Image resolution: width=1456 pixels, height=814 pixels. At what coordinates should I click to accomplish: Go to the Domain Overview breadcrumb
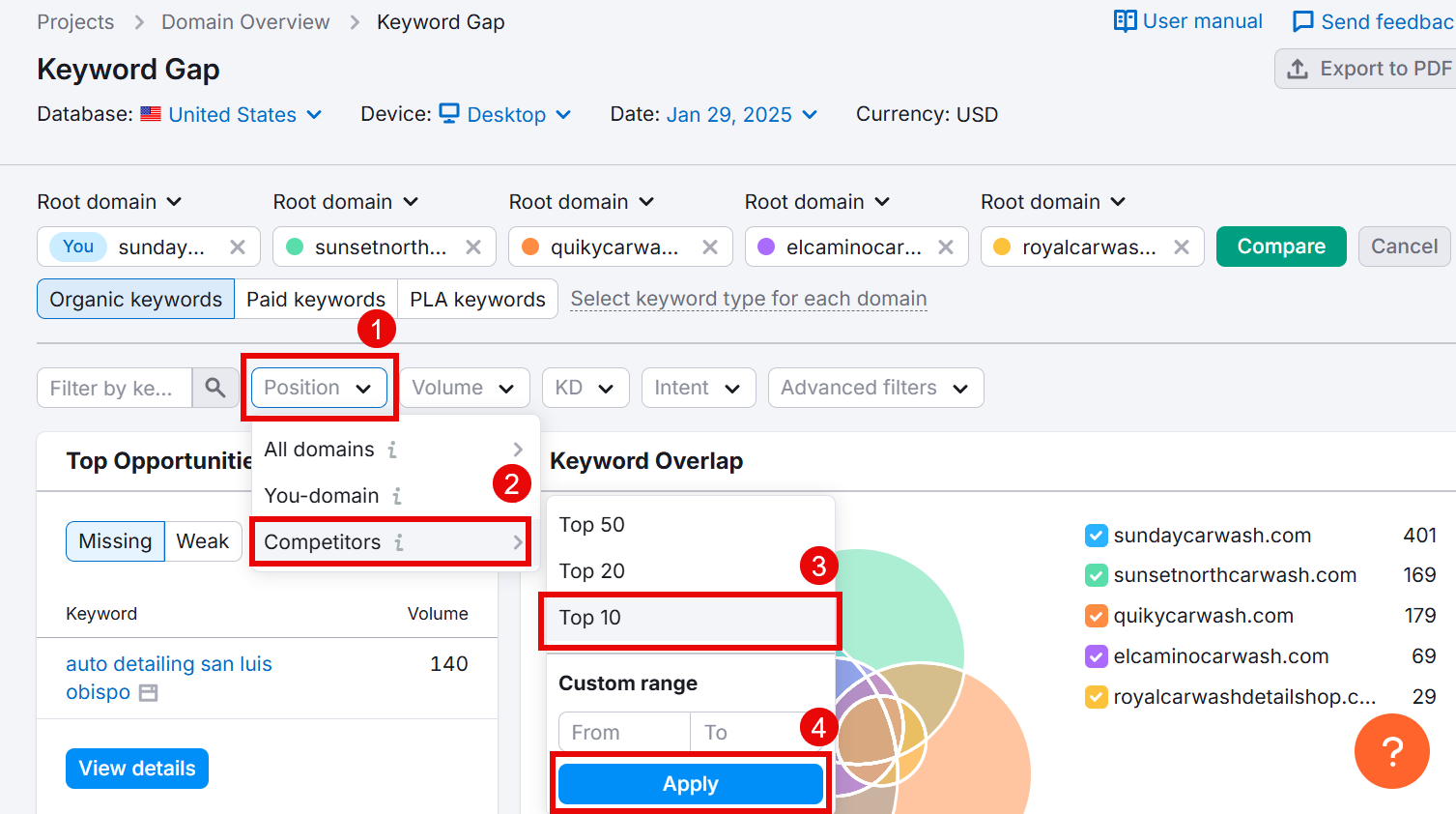pos(245,21)
